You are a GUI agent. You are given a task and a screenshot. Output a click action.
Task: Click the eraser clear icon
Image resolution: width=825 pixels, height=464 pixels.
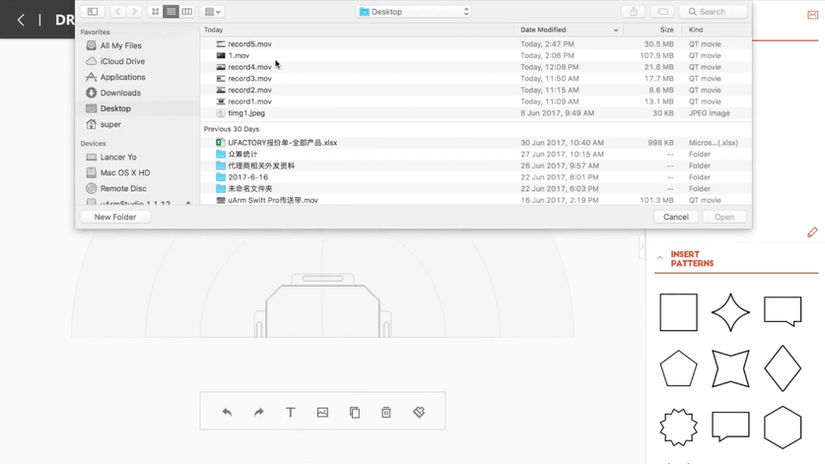pos(419,412)
